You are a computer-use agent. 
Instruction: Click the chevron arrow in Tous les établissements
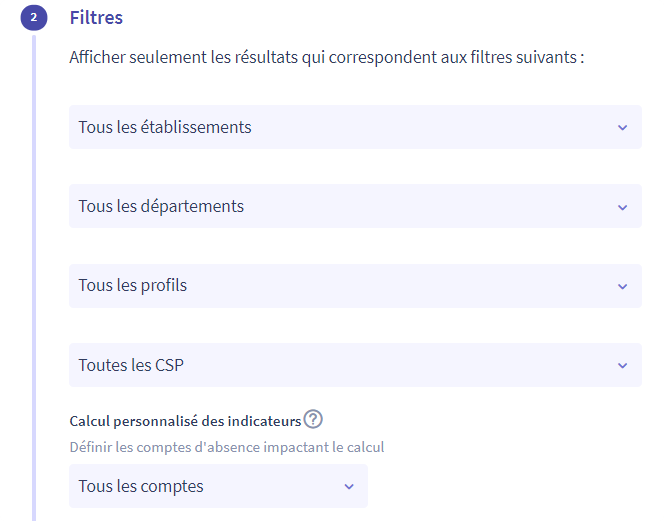[x=622, y=127]
